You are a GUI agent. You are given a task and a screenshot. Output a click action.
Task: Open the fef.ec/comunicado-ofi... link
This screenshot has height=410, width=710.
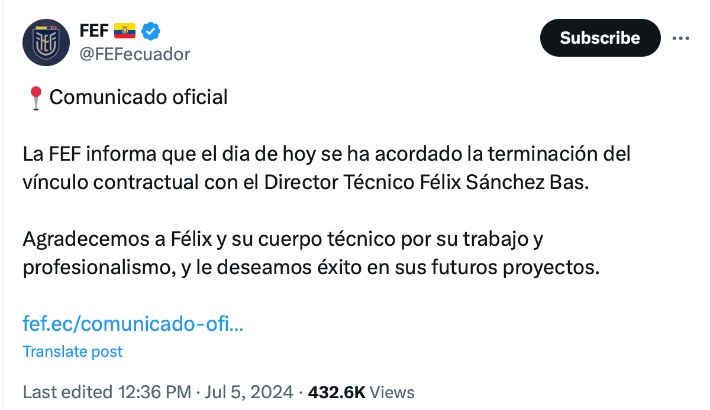[x=132, y=323]
